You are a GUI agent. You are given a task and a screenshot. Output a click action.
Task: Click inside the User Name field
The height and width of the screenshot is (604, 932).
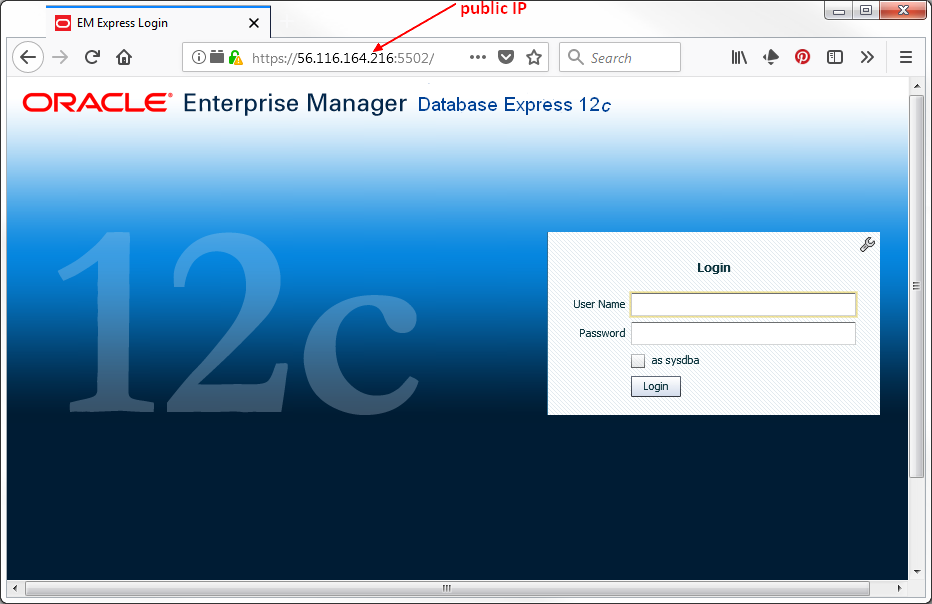coord(743,304)
